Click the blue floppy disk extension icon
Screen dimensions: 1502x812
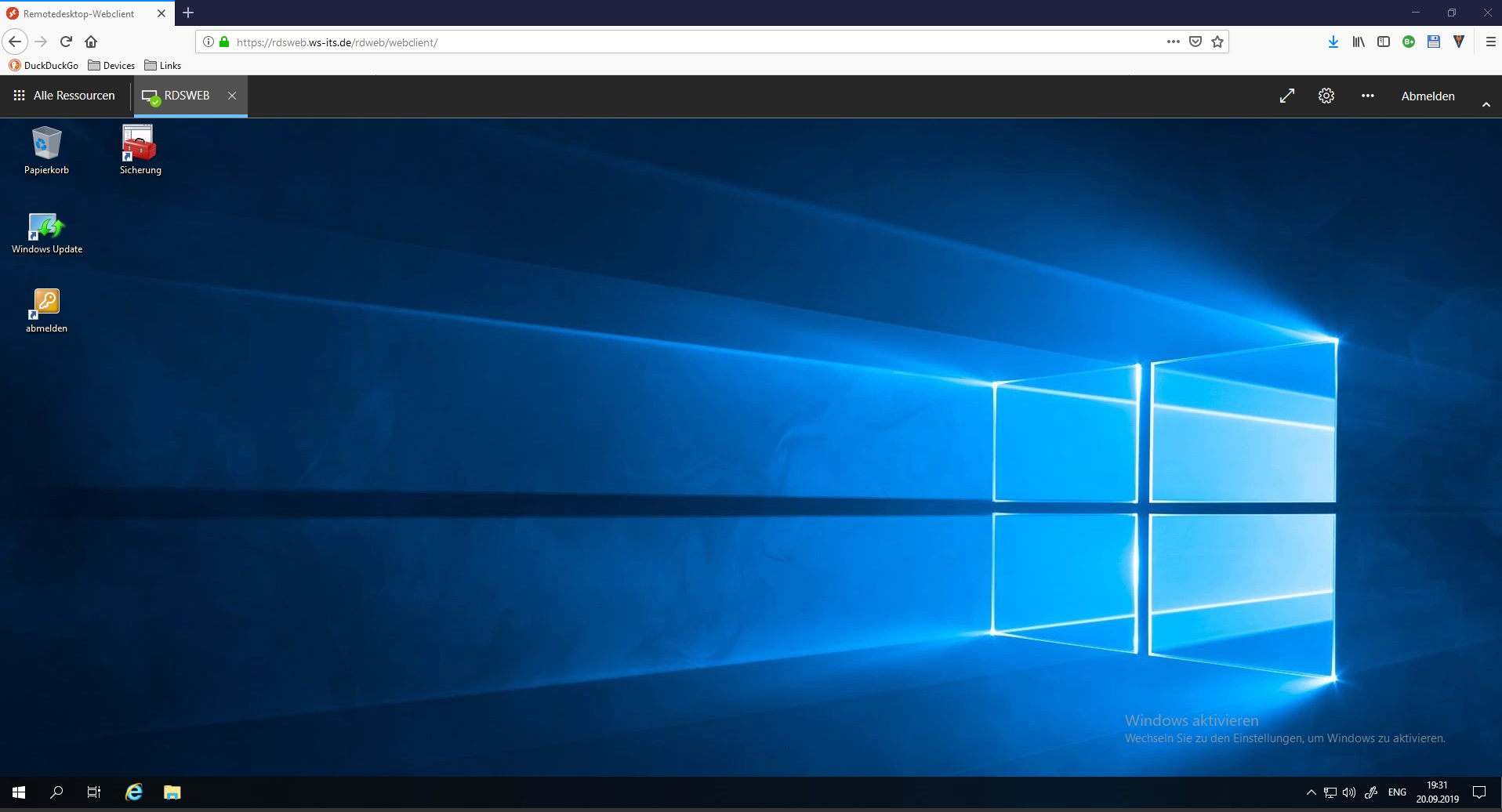click(x=1434, y=42)
